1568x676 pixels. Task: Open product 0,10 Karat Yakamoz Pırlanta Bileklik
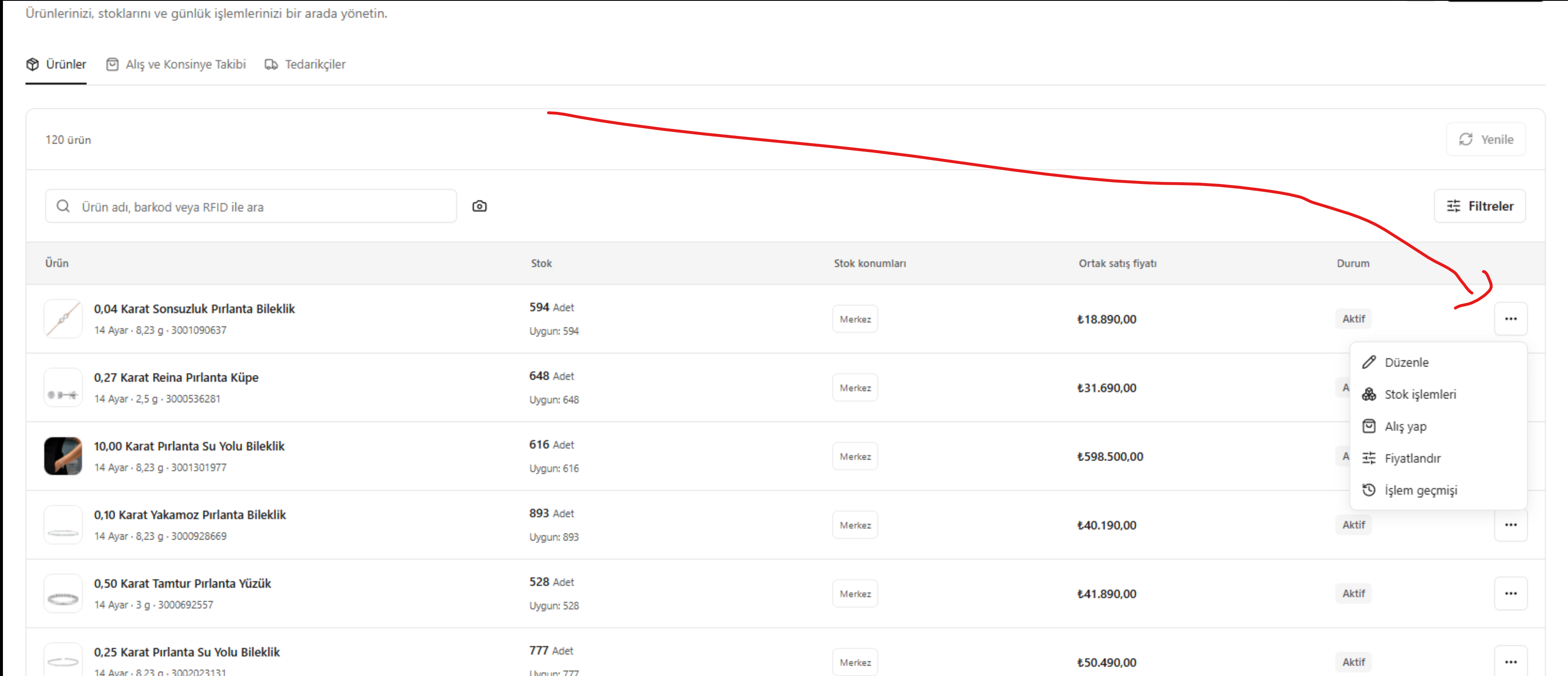coord(190,515)
